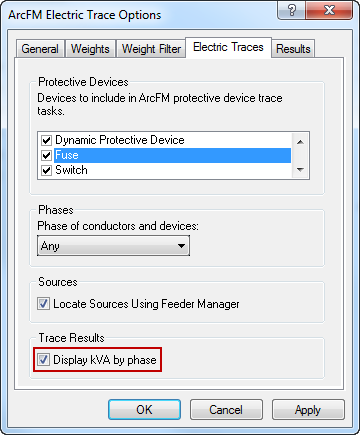Toggle Locate Sources Using Feeder Manager

pos(43,304)
